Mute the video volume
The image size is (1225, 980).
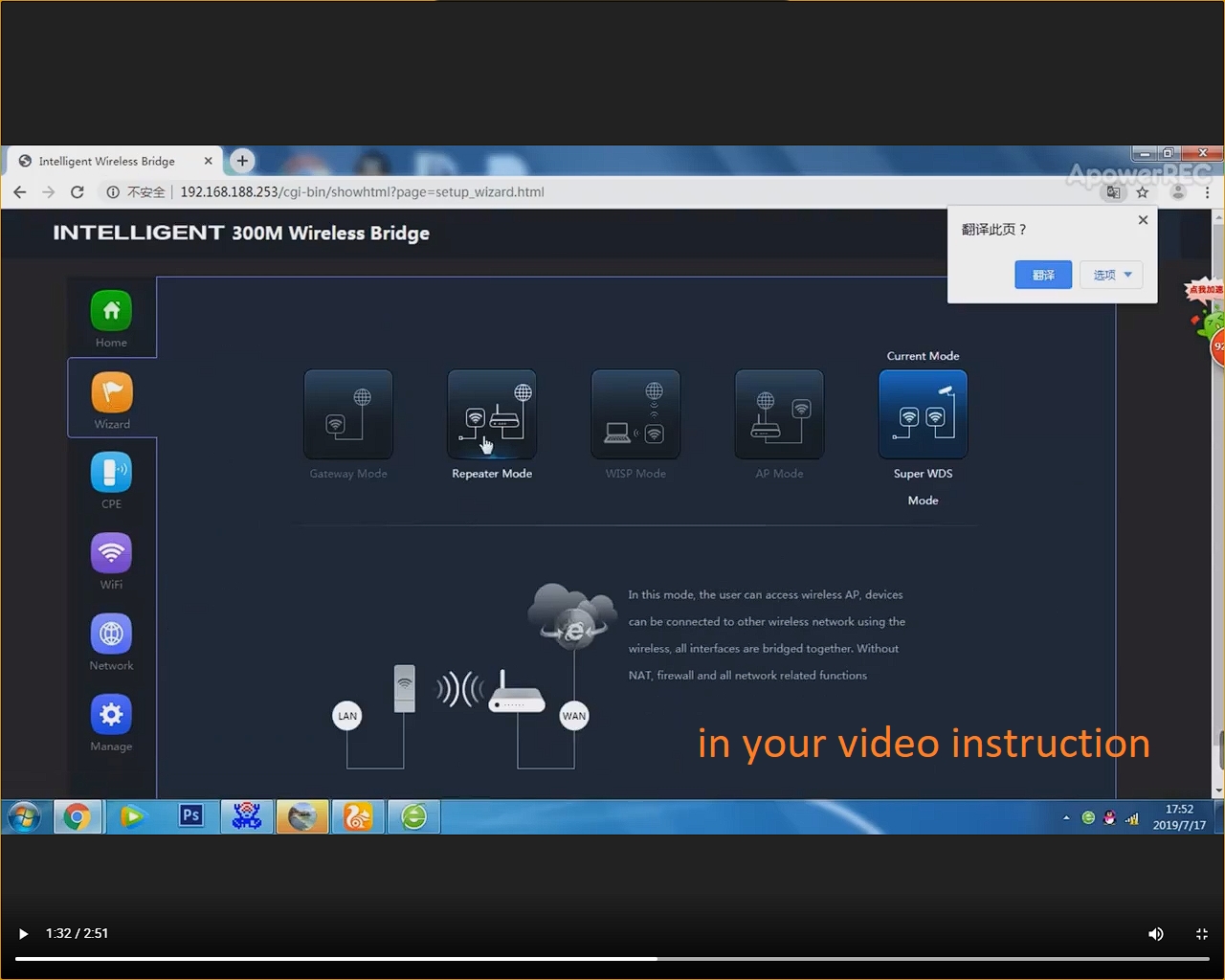tap(1156, 934)
